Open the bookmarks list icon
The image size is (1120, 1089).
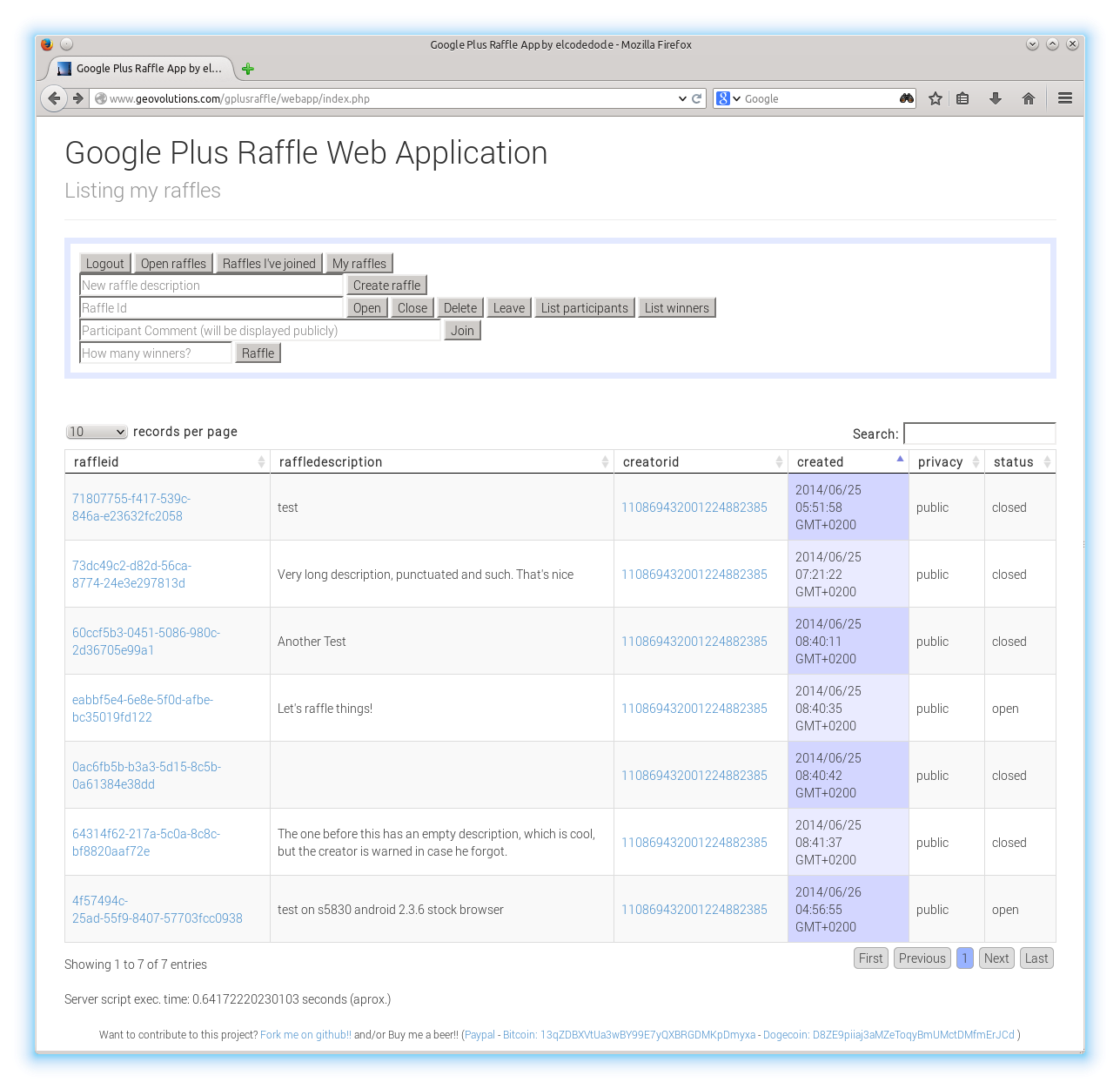click(962, 98)
